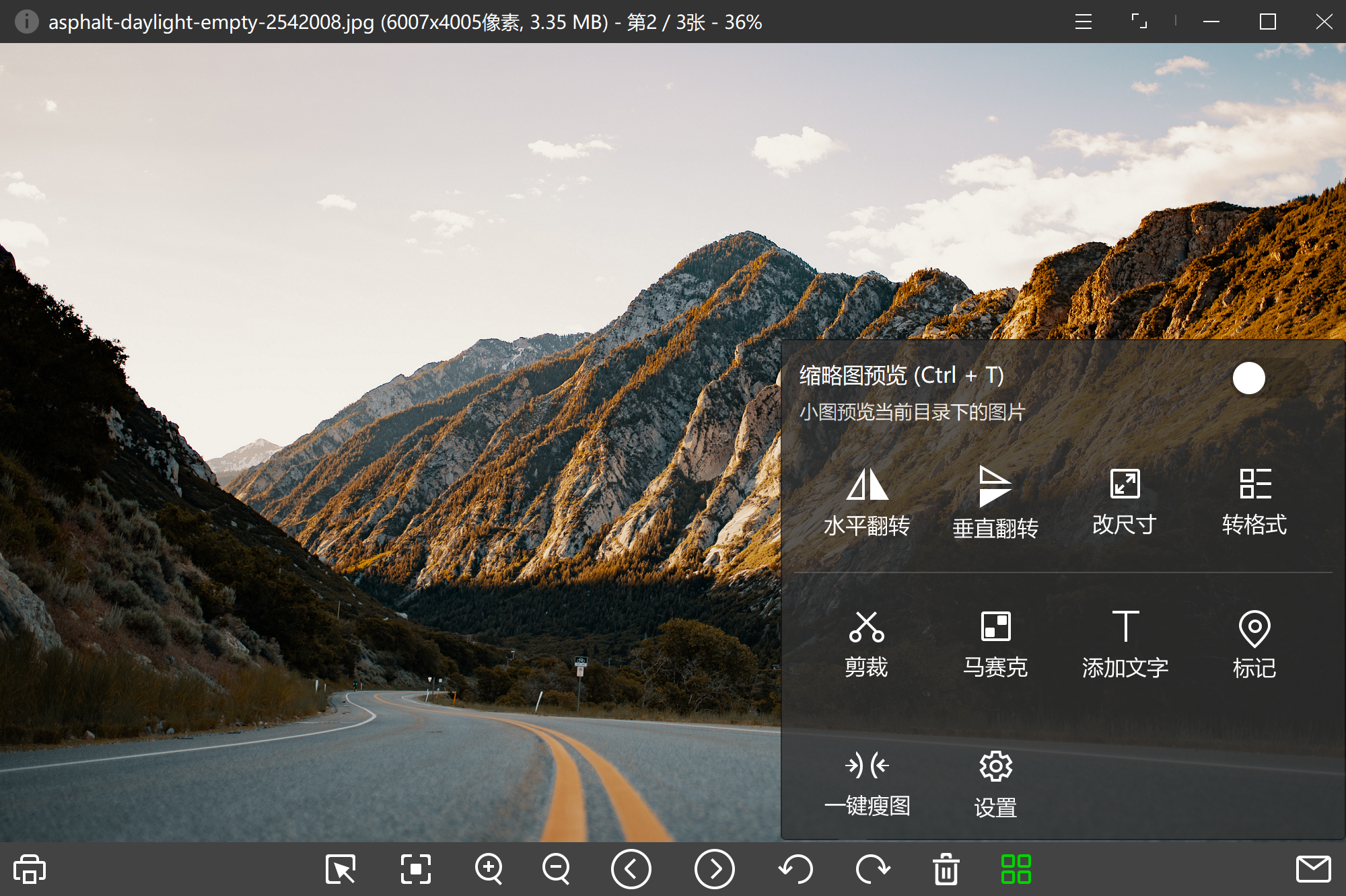Select the crop (剪裁) scissors tool
The height and width of the screenshot is (896, 1346).
point(866,627)
